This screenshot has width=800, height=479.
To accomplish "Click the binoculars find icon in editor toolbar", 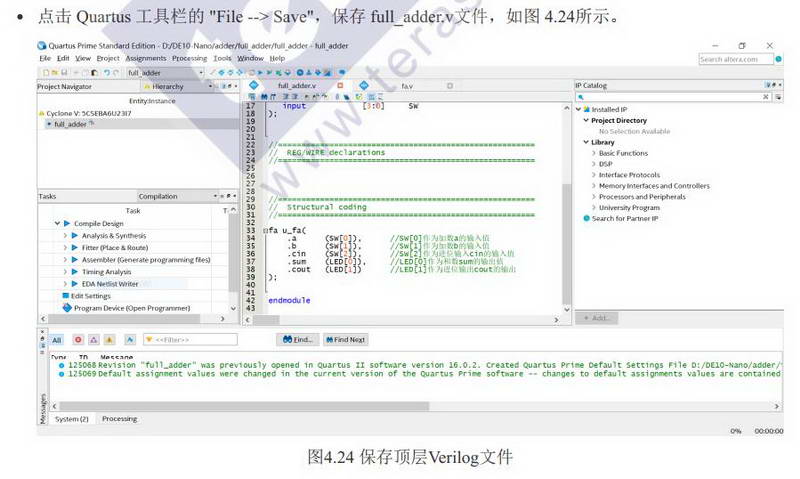I will pyautogui.click(x=264, y=96).
